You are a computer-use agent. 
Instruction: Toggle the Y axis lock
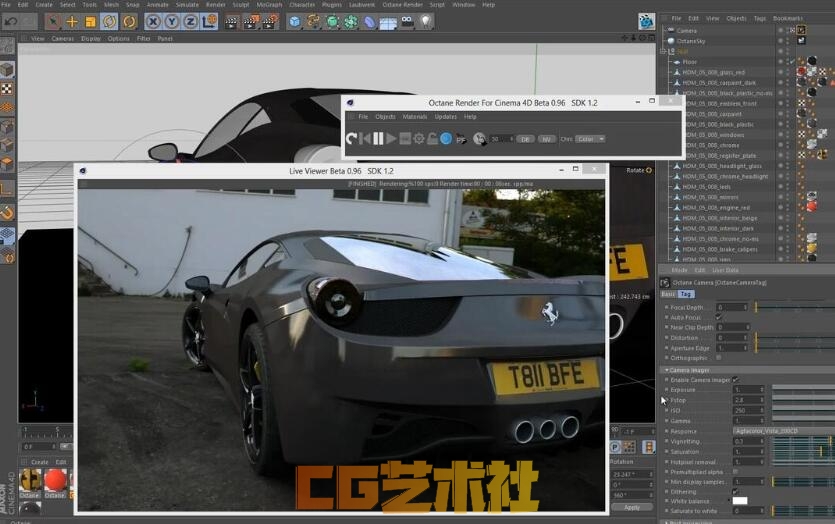click(172, 22)
